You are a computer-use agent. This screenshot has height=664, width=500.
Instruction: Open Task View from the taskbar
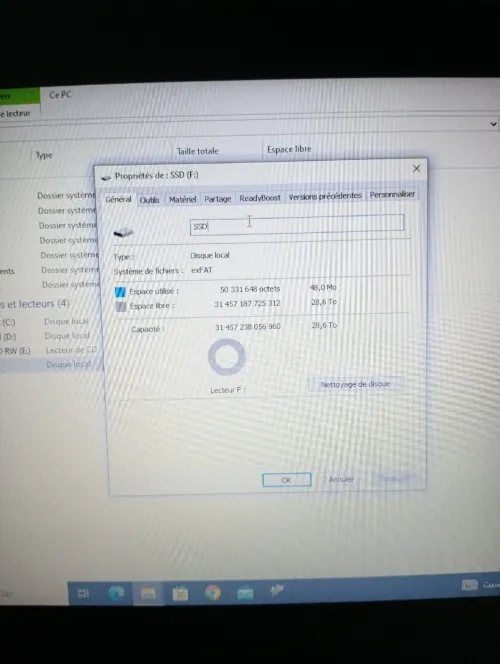pos(83,593)
